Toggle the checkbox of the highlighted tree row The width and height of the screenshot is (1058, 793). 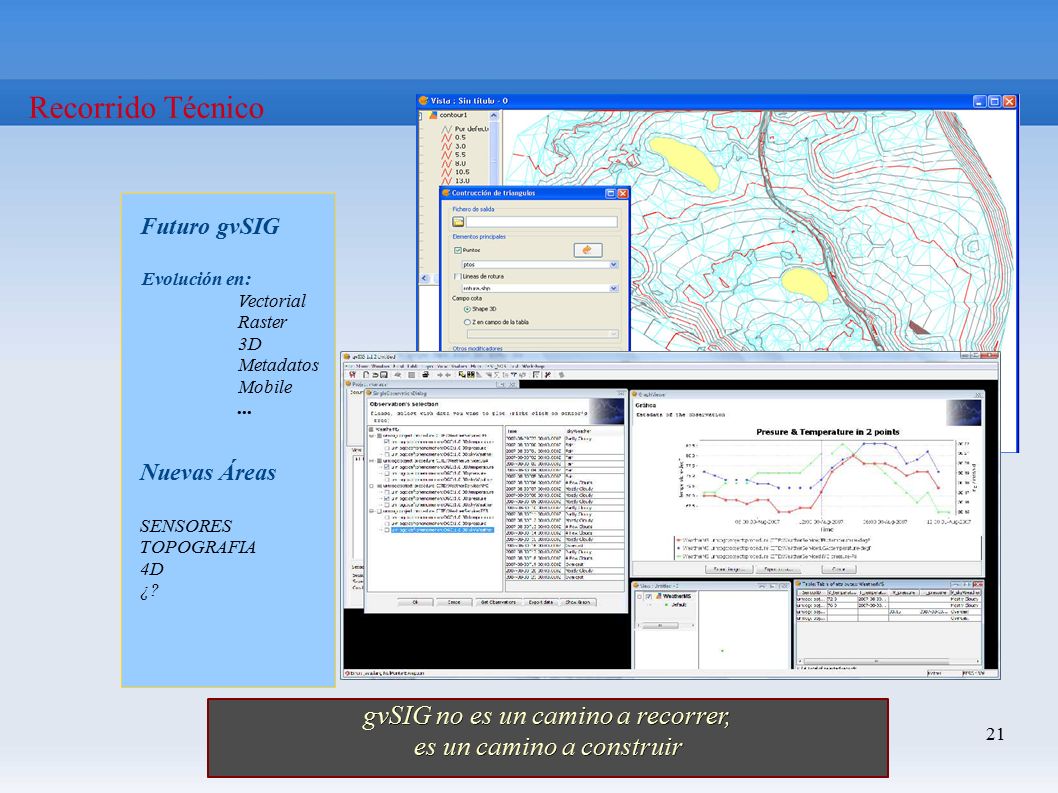coord(387,530)
